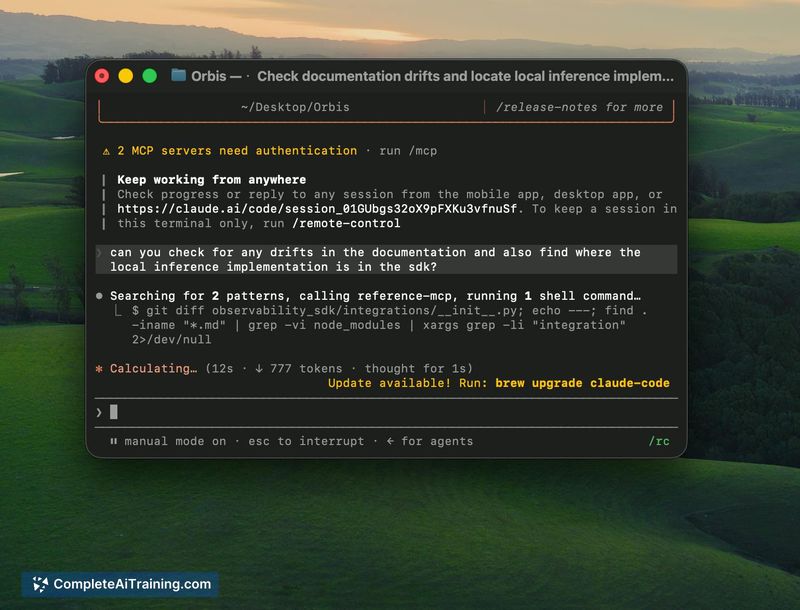Click the /remote-control command text

click(346, 223)
